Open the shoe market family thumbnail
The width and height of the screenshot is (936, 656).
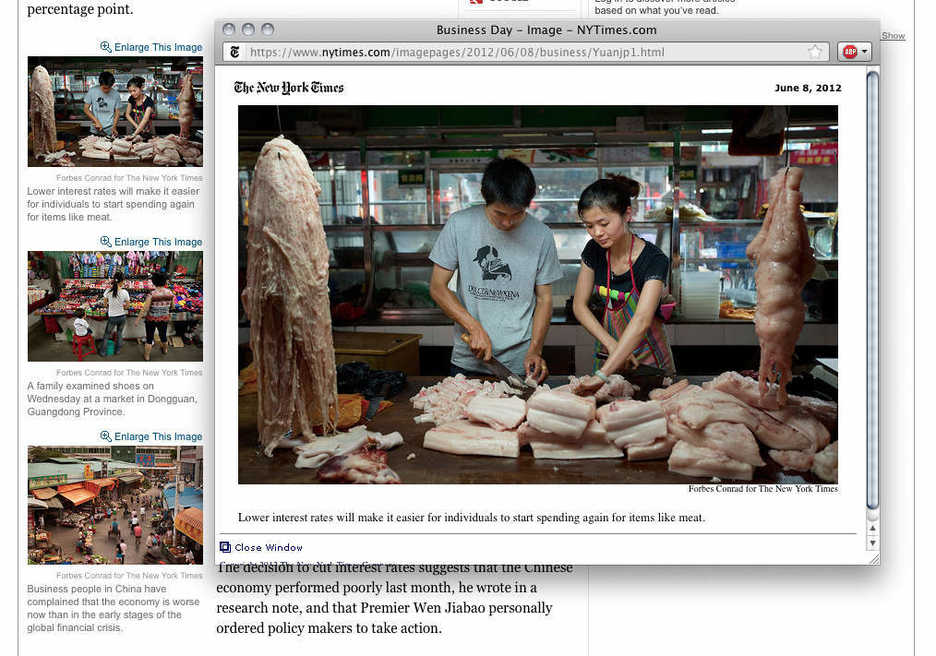(x=115, y=306)
